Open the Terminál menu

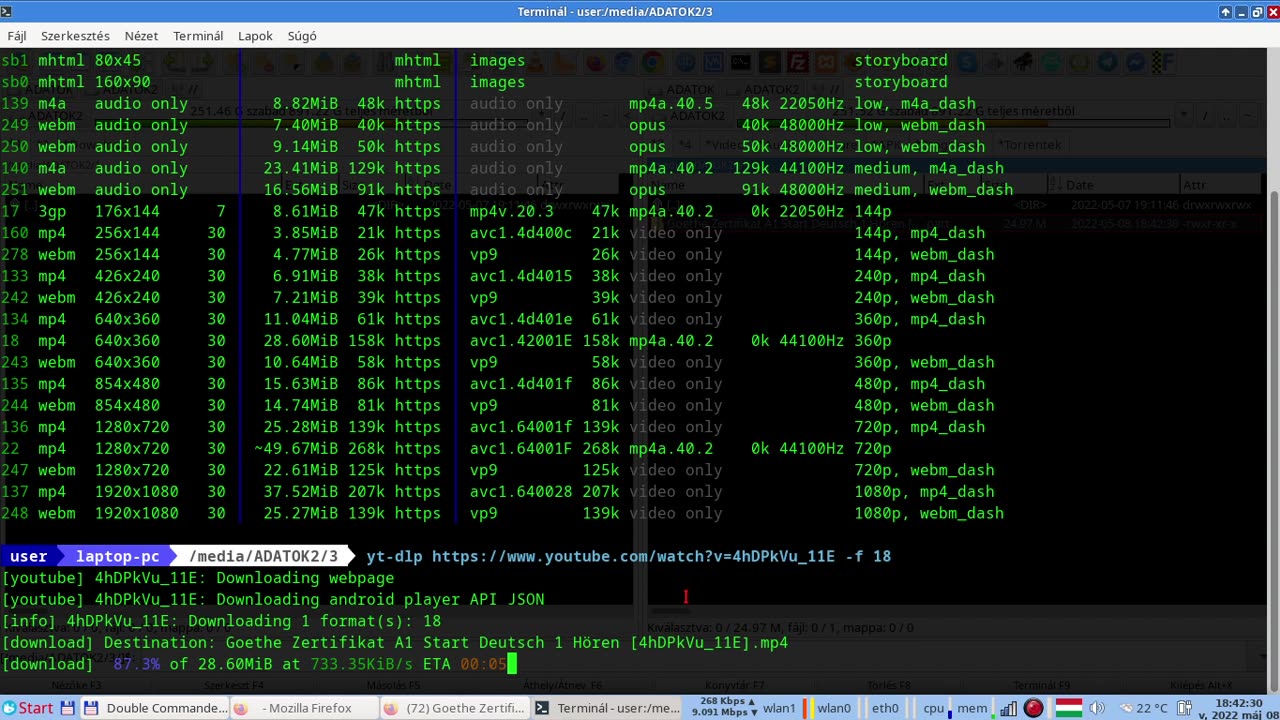(x=198, y=36)
